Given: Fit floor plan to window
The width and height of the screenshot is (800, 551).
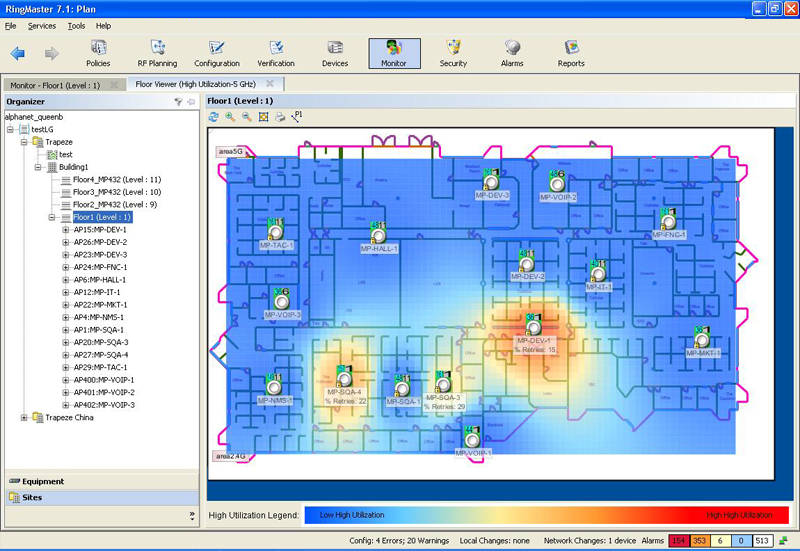Looking at the screenshot, I should point(263,117).
